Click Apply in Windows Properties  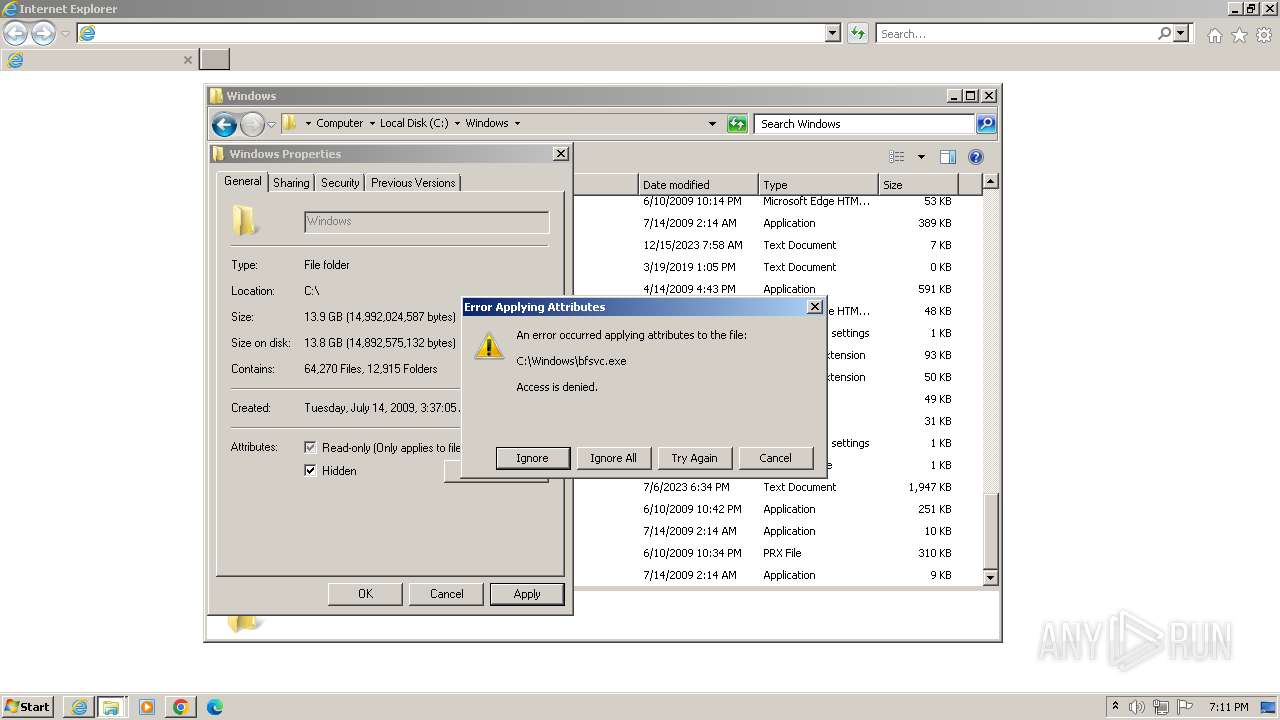click(x=527, y=594)
